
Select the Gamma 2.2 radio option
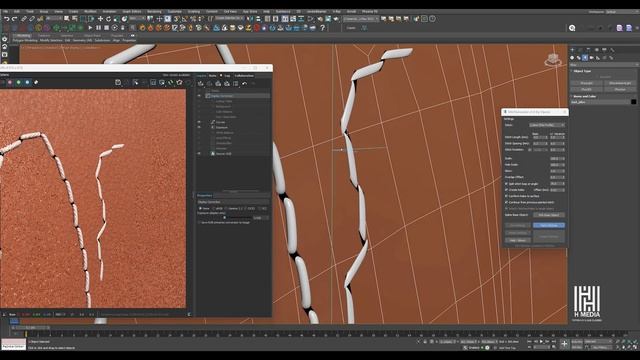[227, 209]
